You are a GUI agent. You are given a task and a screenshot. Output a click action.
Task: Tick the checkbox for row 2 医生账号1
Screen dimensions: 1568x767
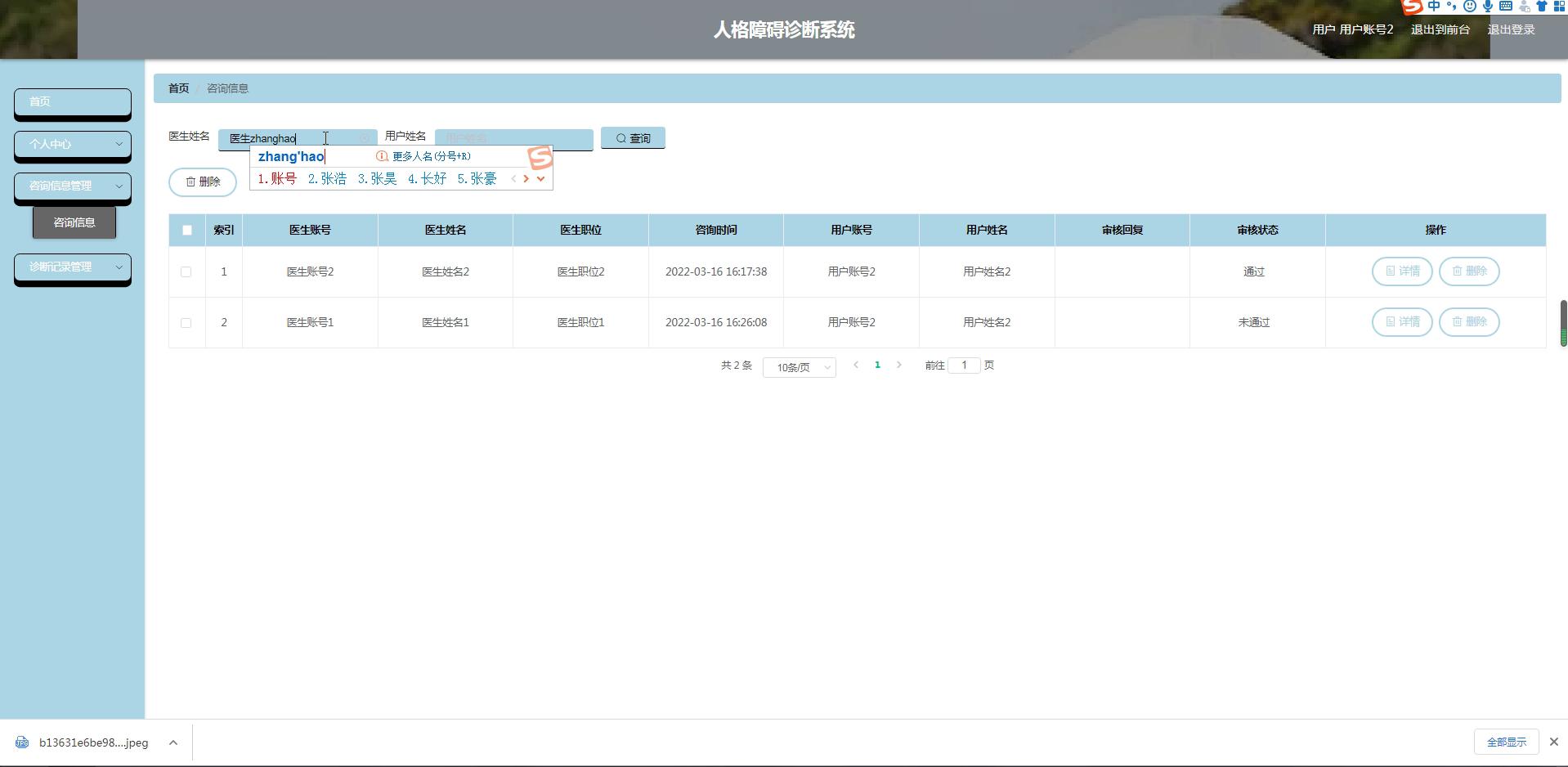[186, 322]
